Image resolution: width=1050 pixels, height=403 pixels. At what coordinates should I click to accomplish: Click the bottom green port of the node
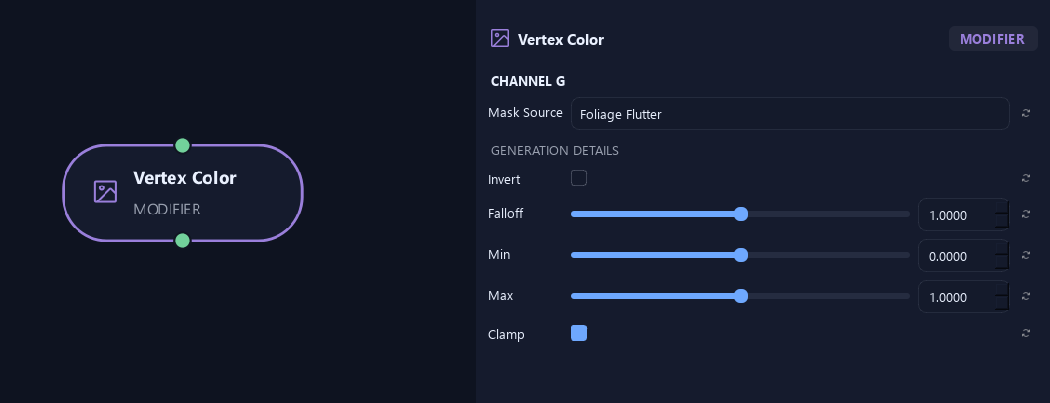pyautogui.click(x=182, y=240)
